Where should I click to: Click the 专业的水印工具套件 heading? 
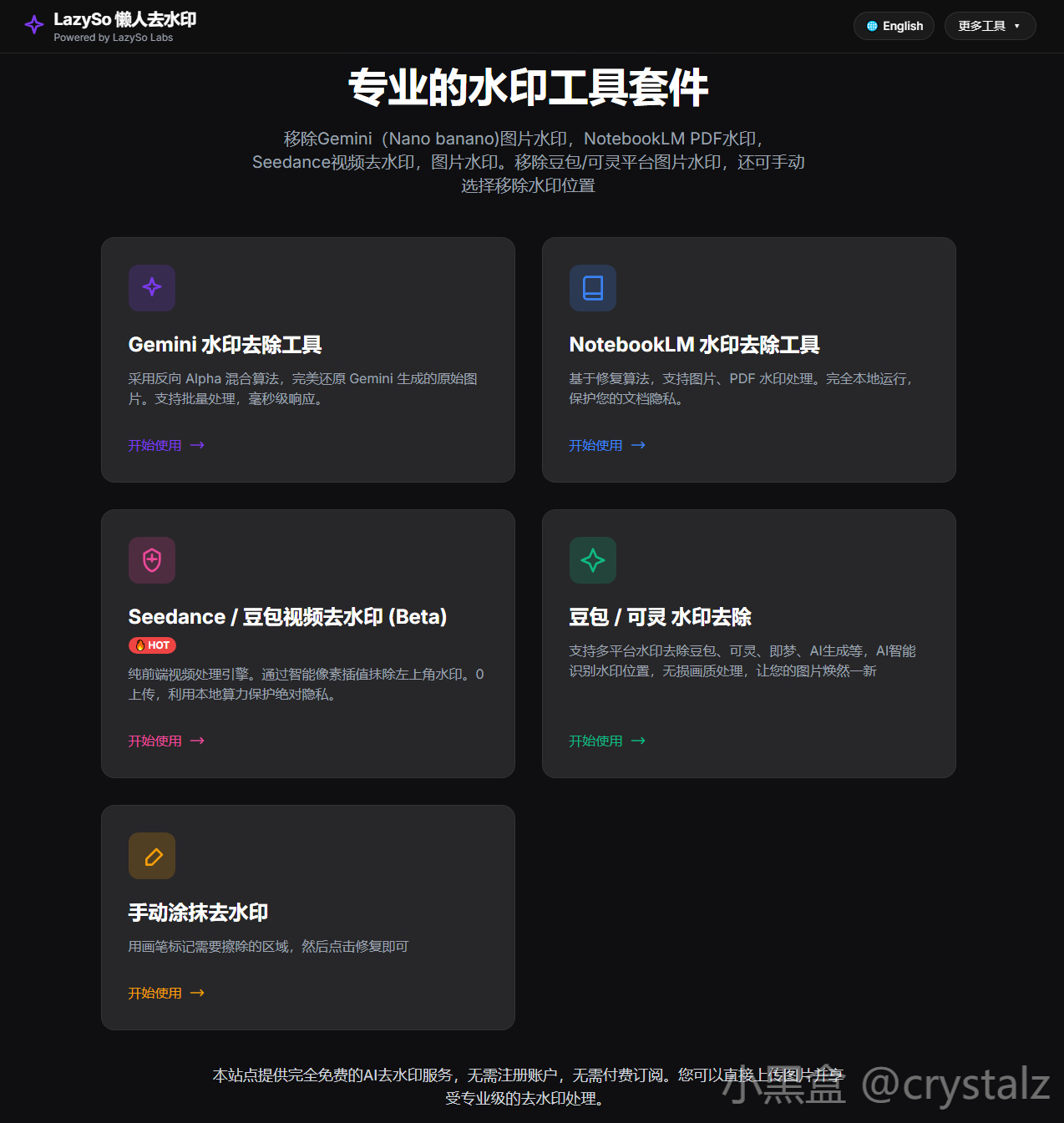click(529, 88)
